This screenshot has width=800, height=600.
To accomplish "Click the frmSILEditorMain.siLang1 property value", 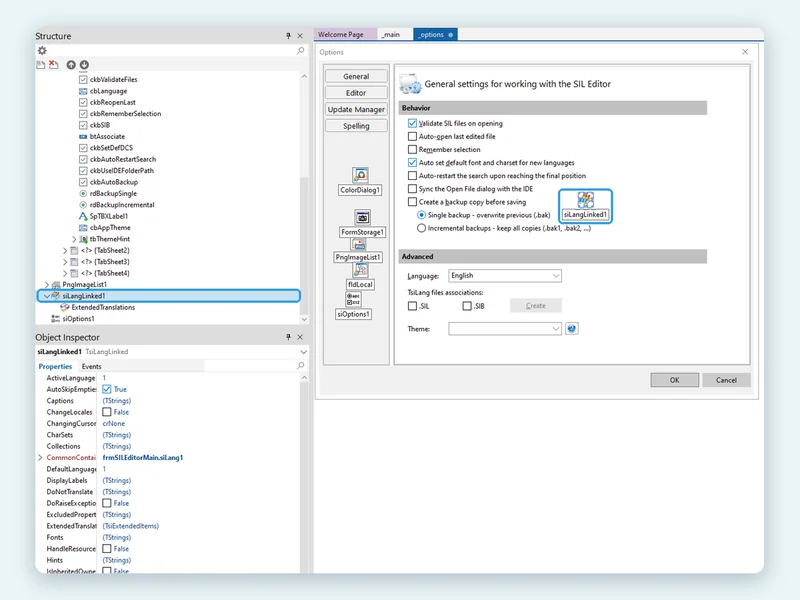I will (143, 458).
